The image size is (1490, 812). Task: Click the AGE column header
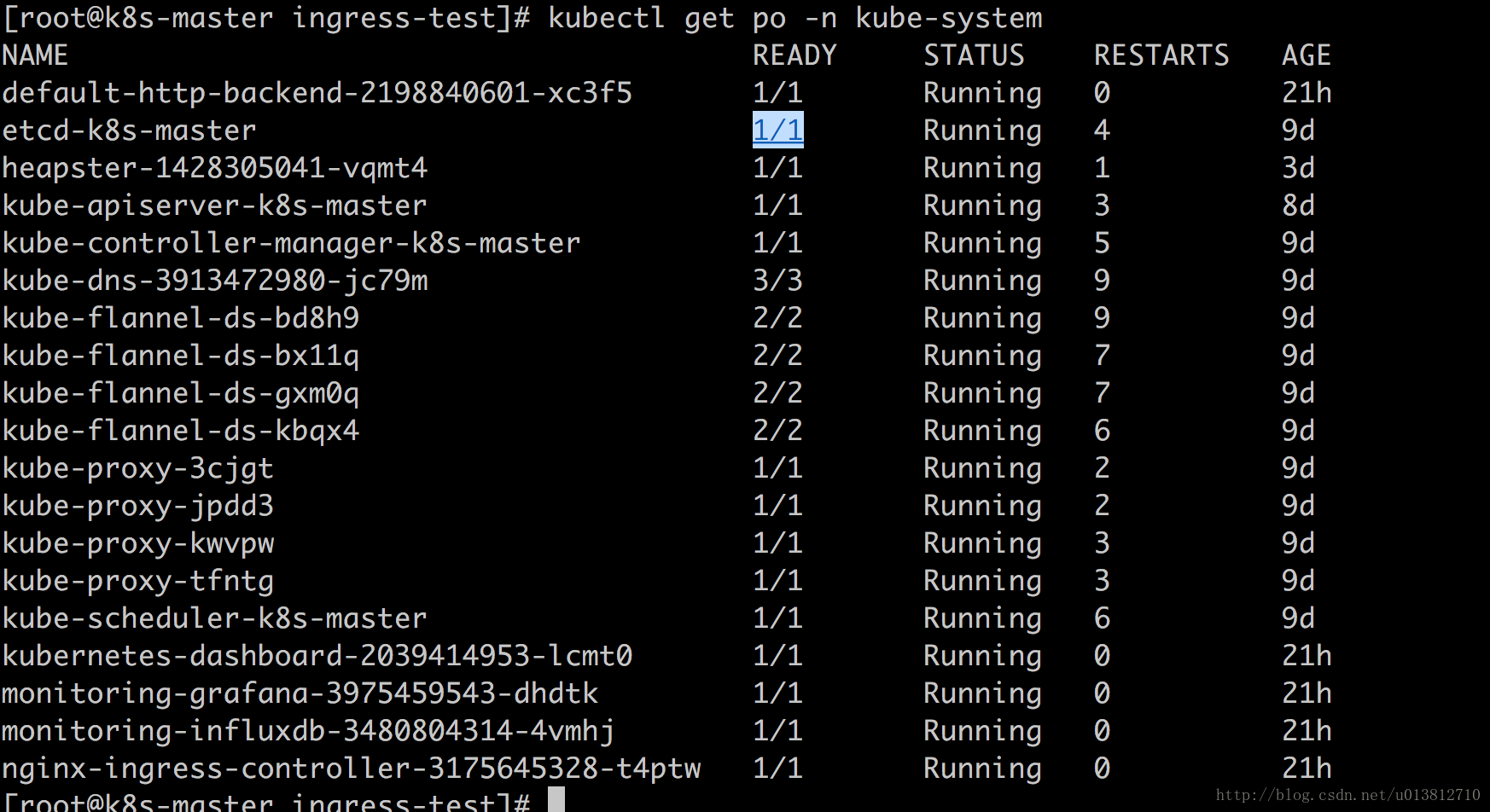(1307, 55)
